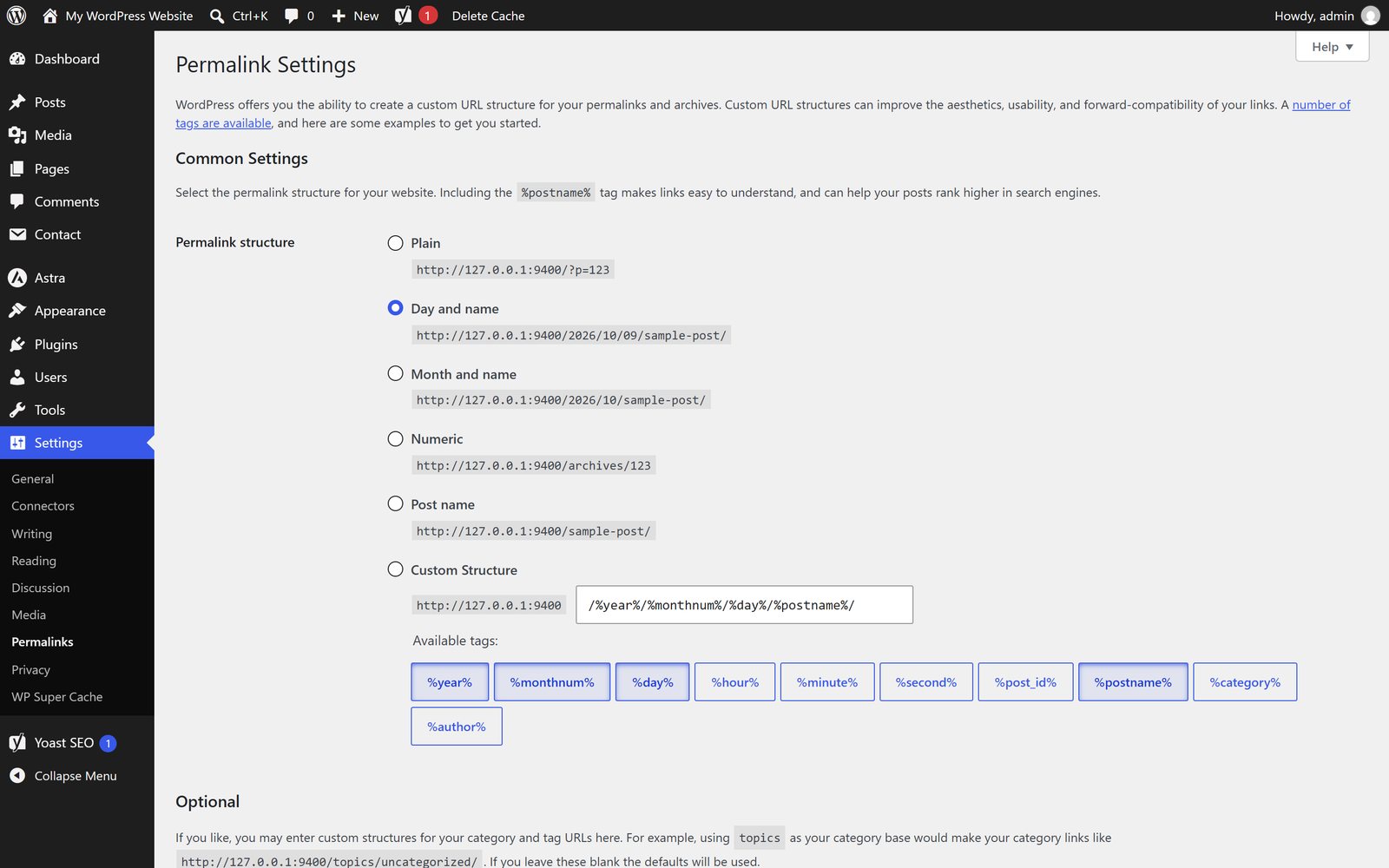
Task: Click the custom structure text field
Action: click(x=744, y=605)
